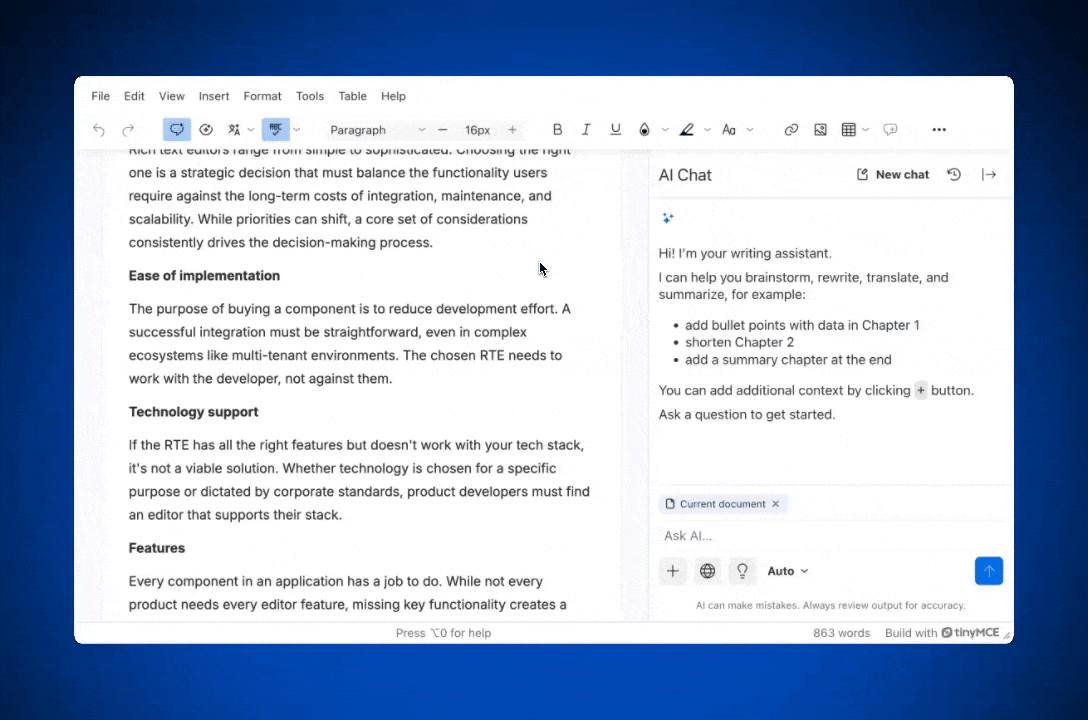The image size is (1088, 720).
Task: Increase font size with plus button
Action: (x=512, y=130)
